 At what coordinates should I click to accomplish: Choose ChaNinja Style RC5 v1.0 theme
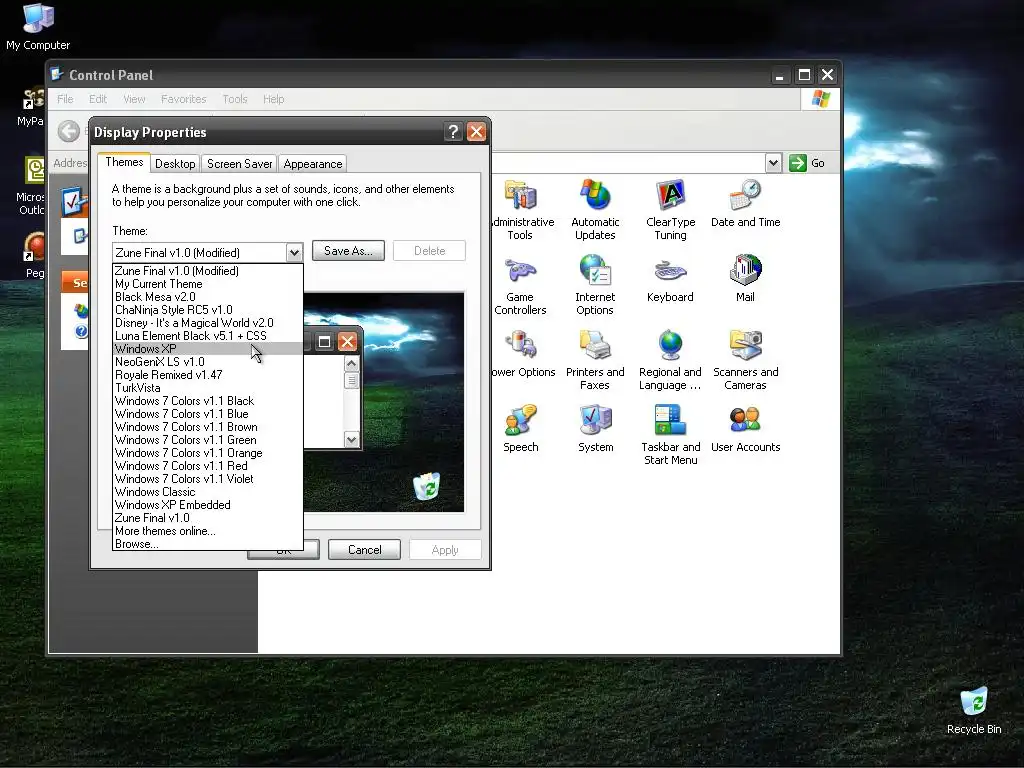coord(208,310)
